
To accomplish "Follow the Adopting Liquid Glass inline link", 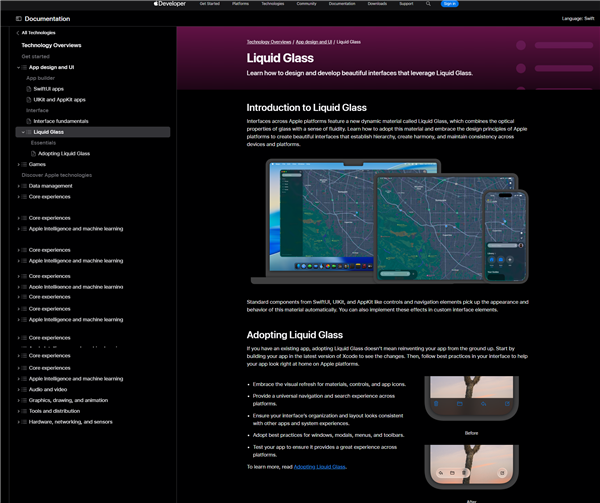I will tap(320, 467).
